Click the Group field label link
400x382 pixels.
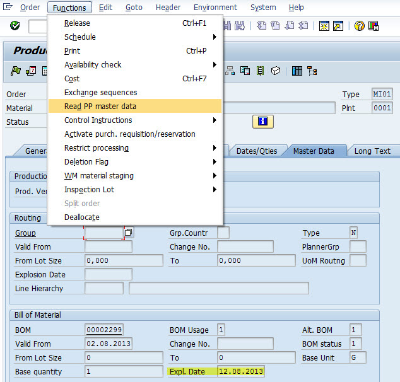pyautogui.click(x=25, y=233)
